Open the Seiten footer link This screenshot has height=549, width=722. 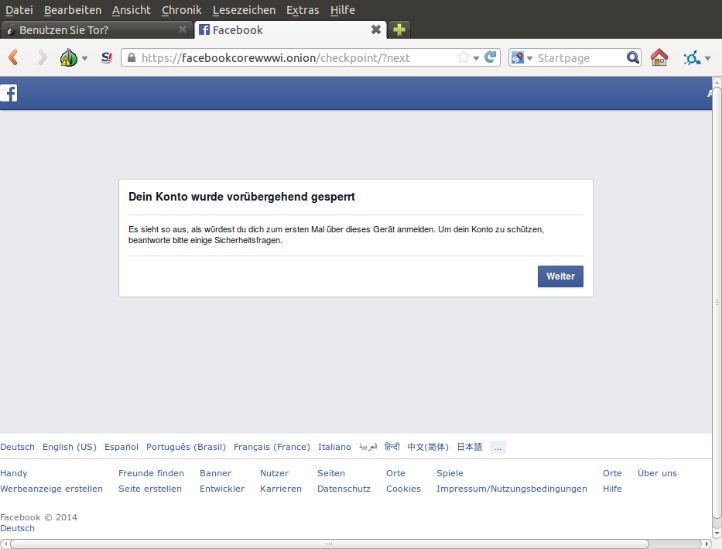331,473
